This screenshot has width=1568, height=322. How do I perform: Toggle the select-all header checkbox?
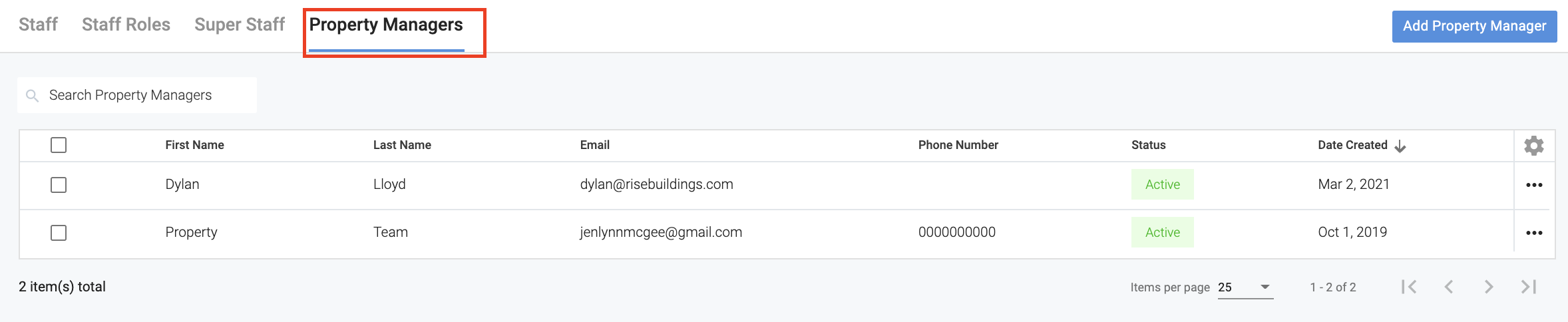point(59,145)
